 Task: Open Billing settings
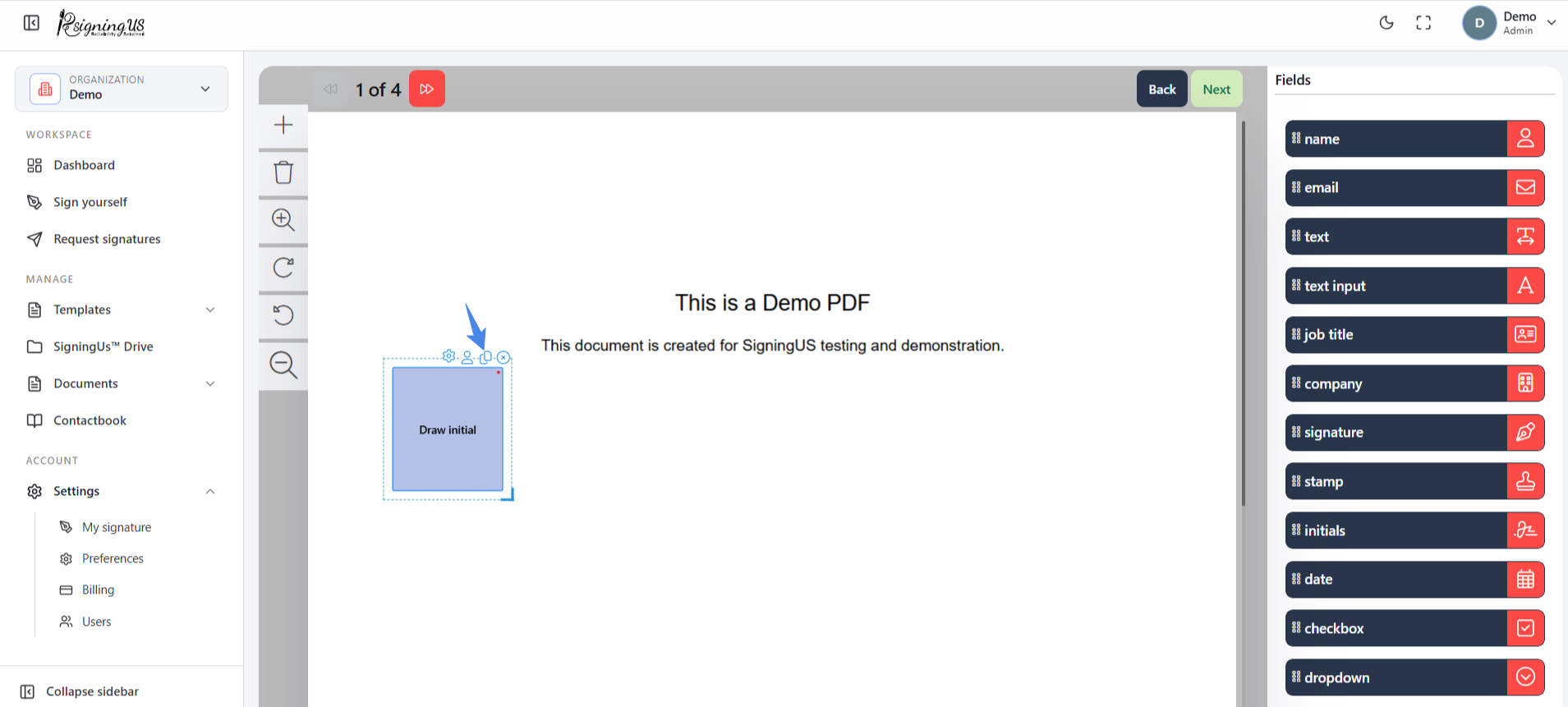pyautogui.click(x=98, y=590)
